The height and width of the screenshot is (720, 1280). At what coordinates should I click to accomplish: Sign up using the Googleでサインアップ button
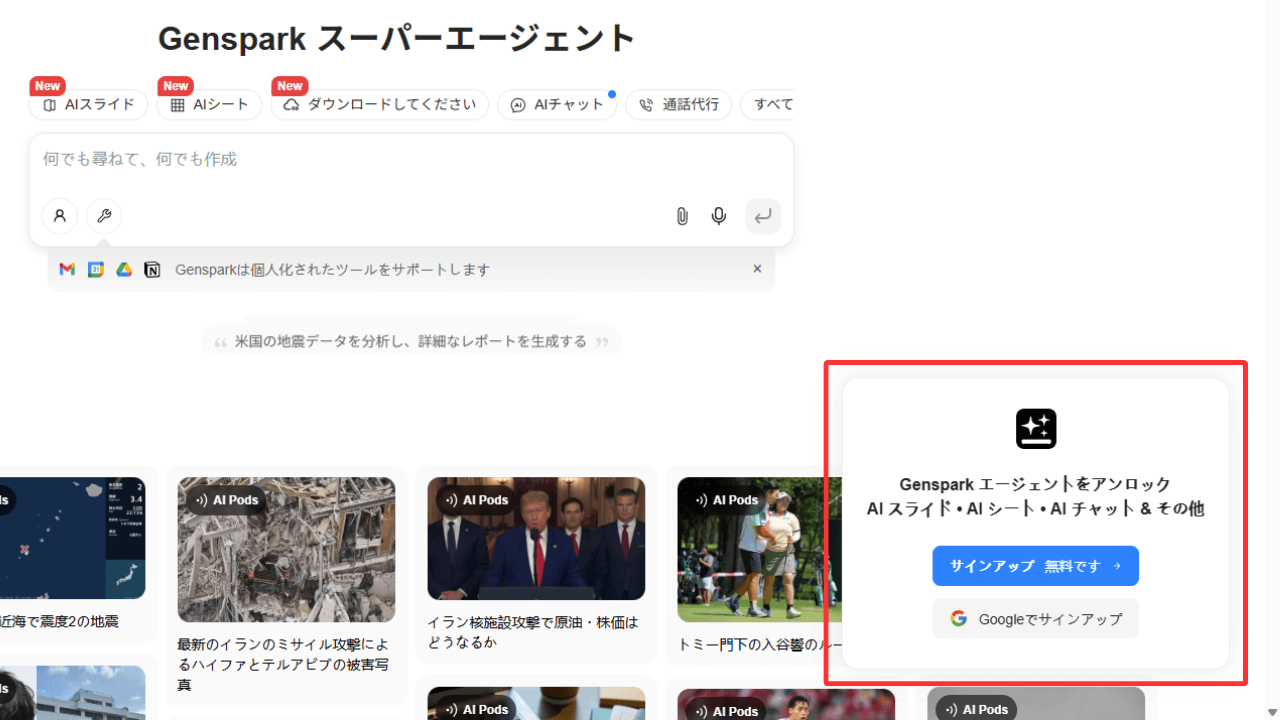tap(1036, 619)
